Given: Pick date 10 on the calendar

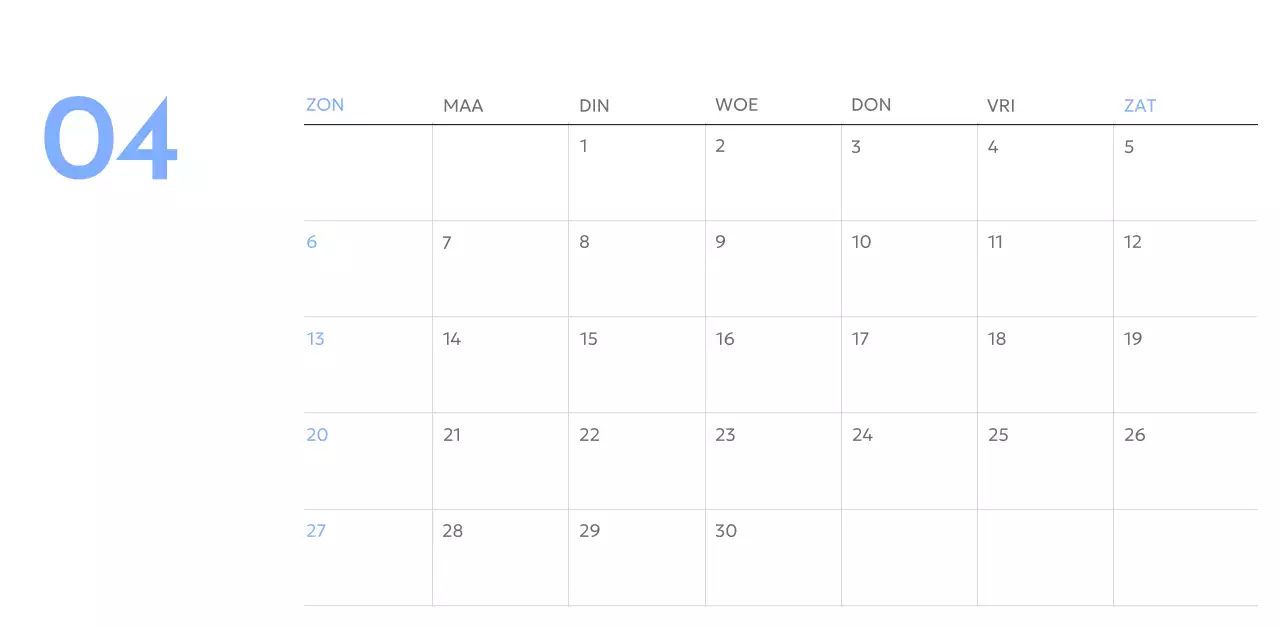Looking at the screenshot, I should (x=861, y=242).
